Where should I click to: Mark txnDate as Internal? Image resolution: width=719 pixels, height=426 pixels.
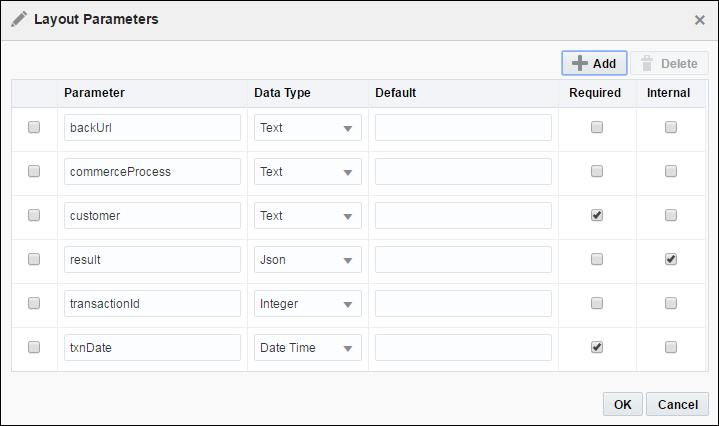671,347
